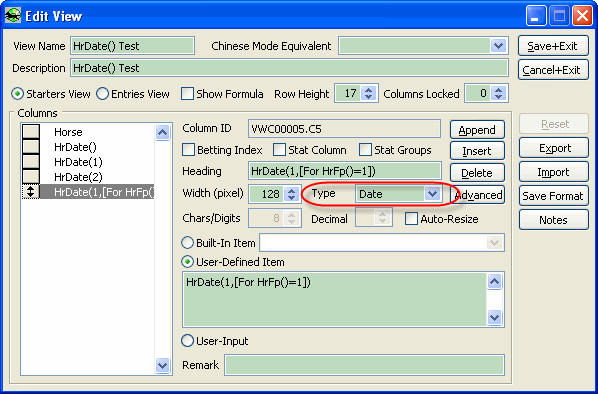Select Starters View radio button
This screenshot has width=598, height=394.
click(x=18, y=94)
